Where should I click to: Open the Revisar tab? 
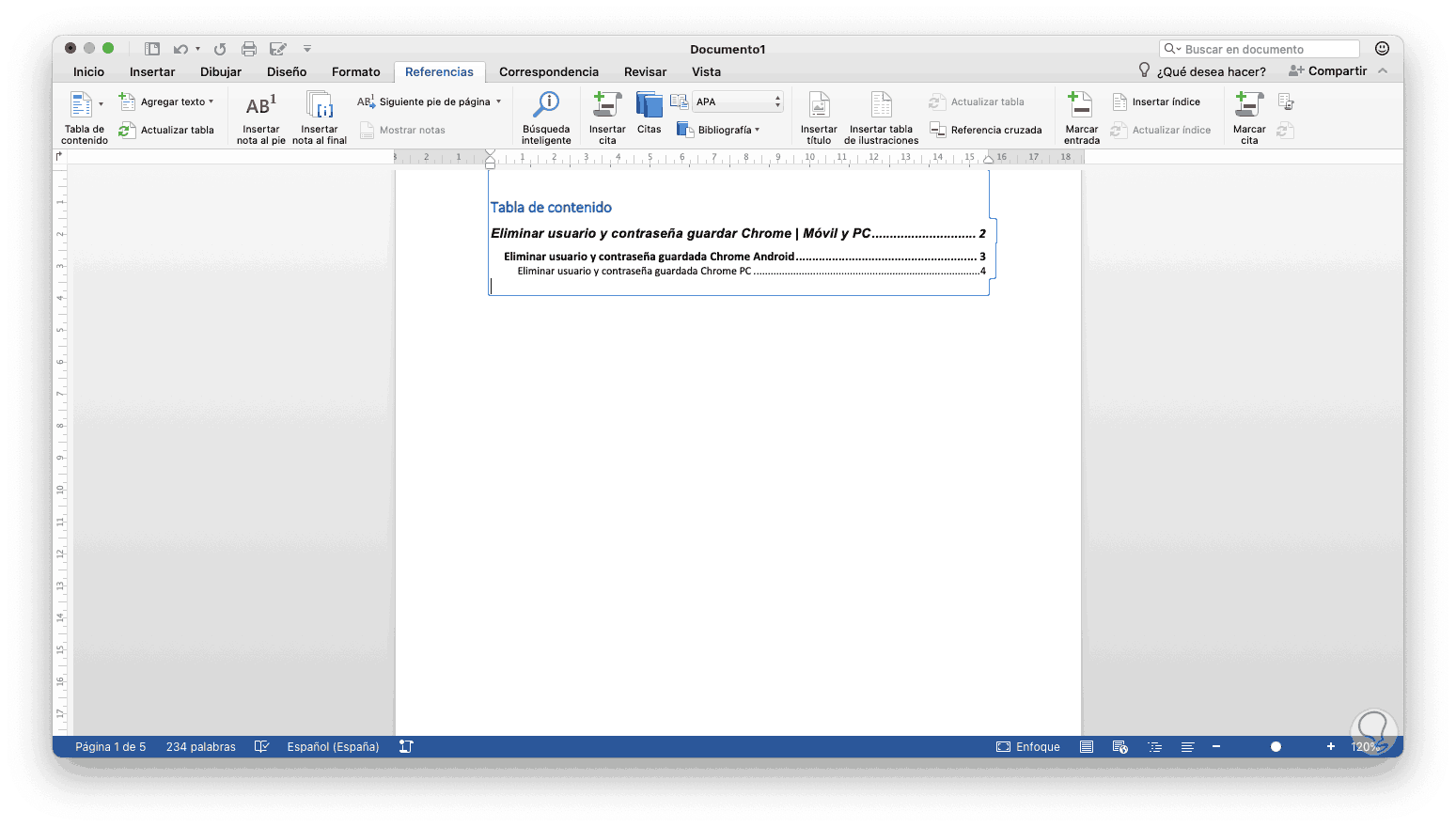click(646, 72)
